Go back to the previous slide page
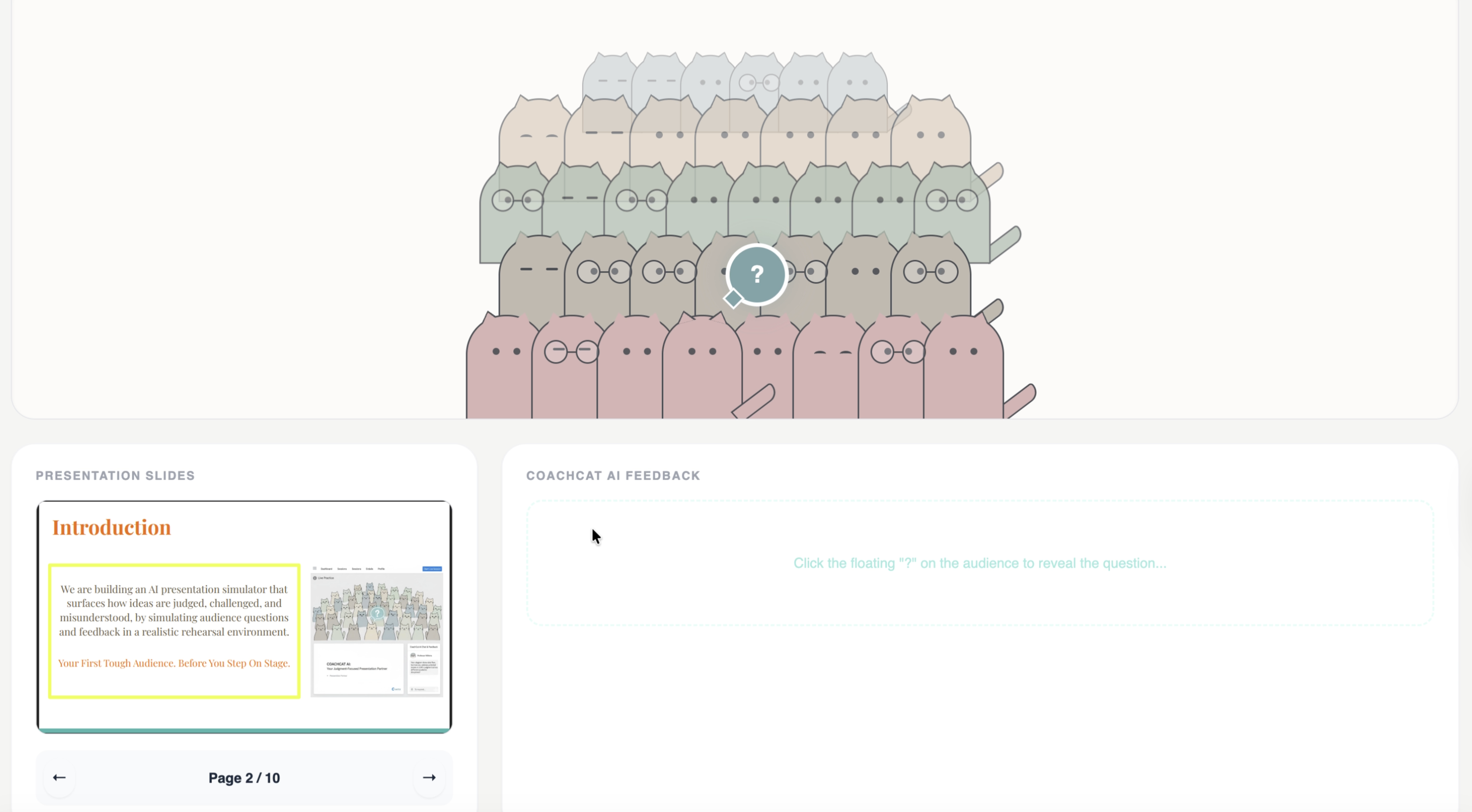Viewport: 1472px width, 812px height. 59,777
